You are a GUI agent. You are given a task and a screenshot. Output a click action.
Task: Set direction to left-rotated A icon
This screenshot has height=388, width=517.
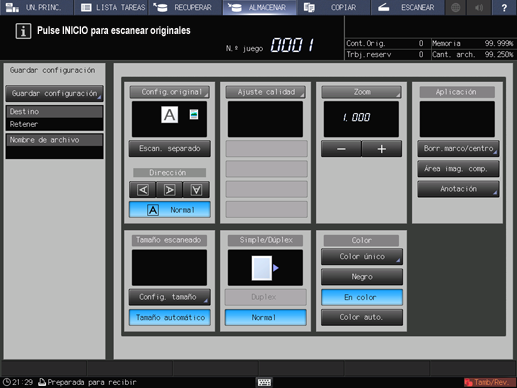pos(143,190)
